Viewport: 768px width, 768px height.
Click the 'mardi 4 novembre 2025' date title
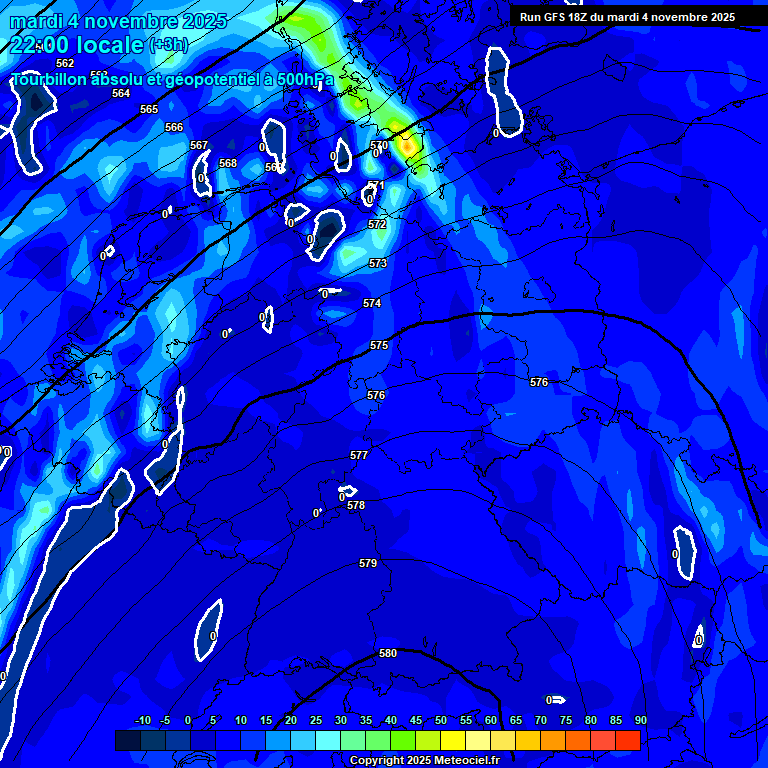click(x=120, y=21)
